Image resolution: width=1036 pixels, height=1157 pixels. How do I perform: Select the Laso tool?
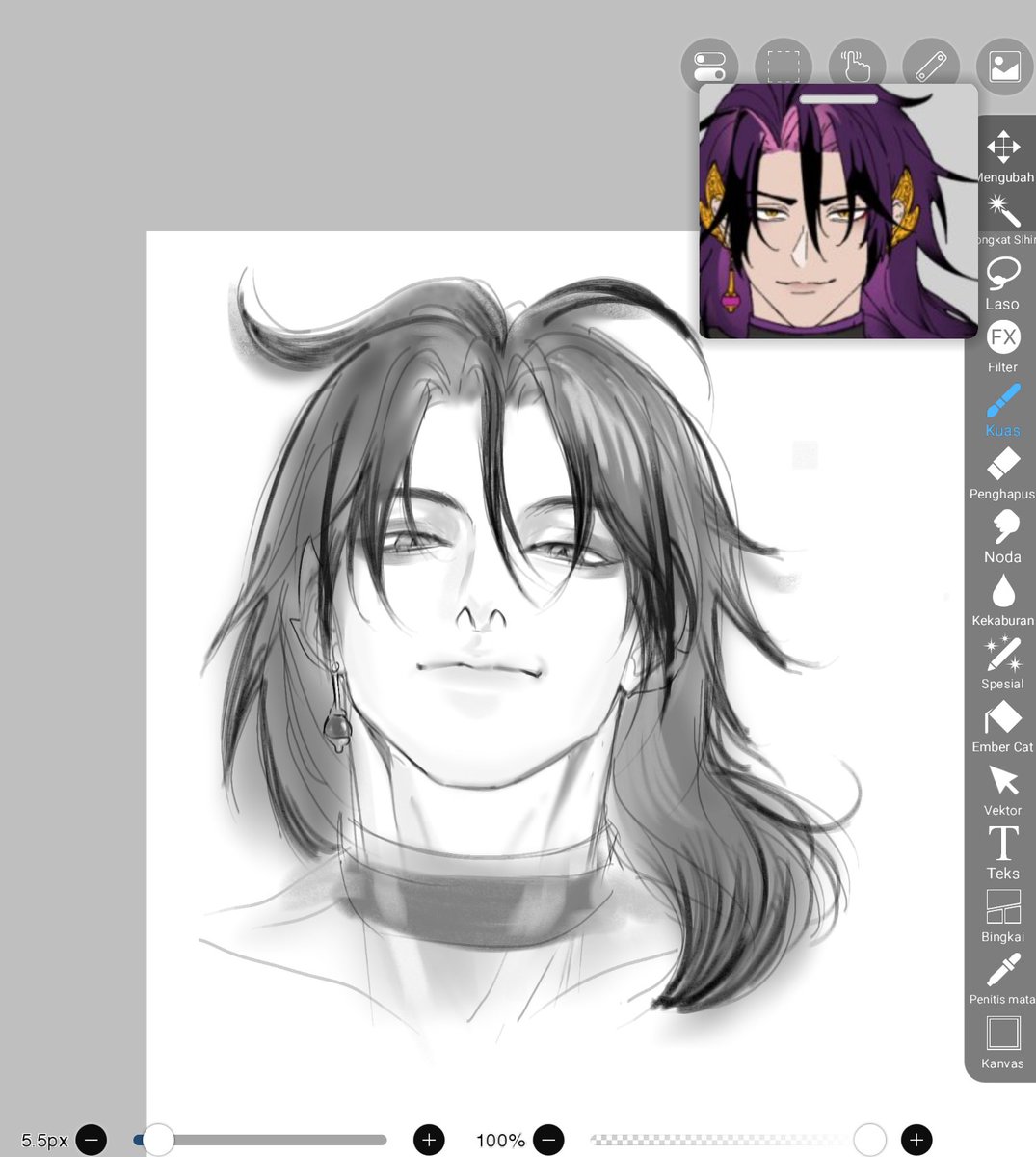(1003, 283)
